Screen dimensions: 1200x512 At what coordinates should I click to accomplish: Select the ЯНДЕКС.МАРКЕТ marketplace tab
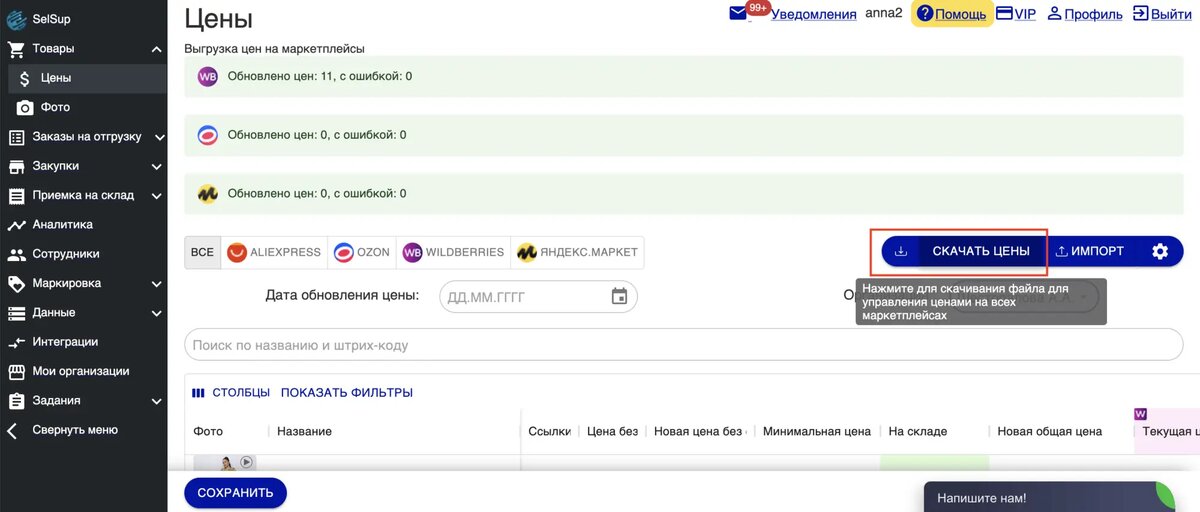pos(577,252)
